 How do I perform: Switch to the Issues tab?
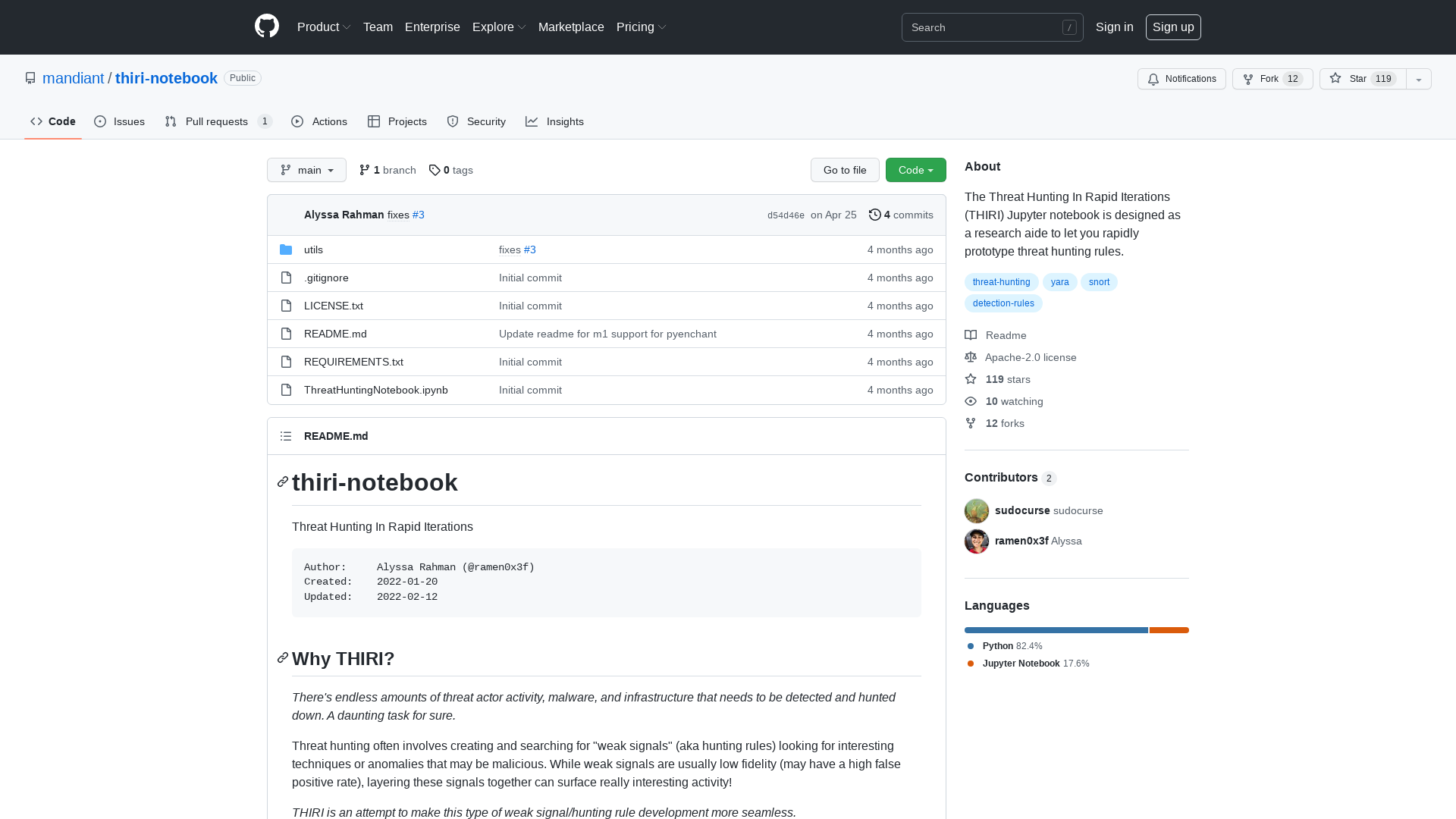tap(120, 121)
